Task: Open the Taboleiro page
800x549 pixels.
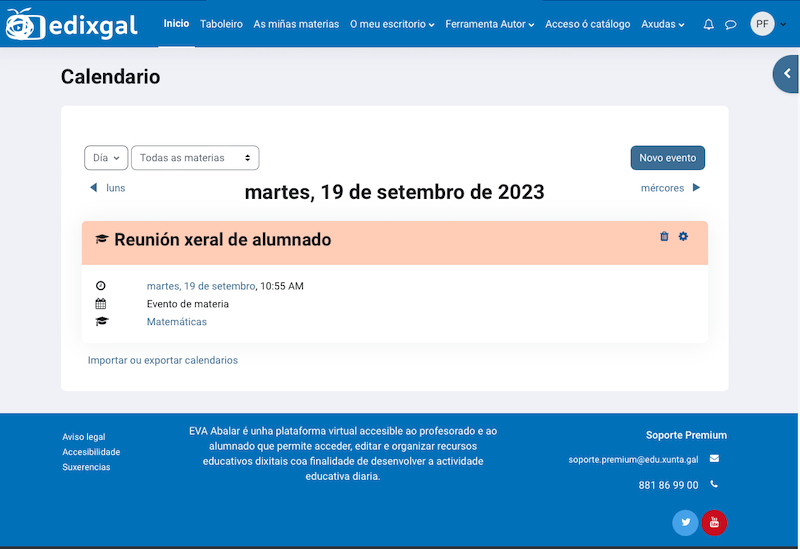Action: point(221,24)
